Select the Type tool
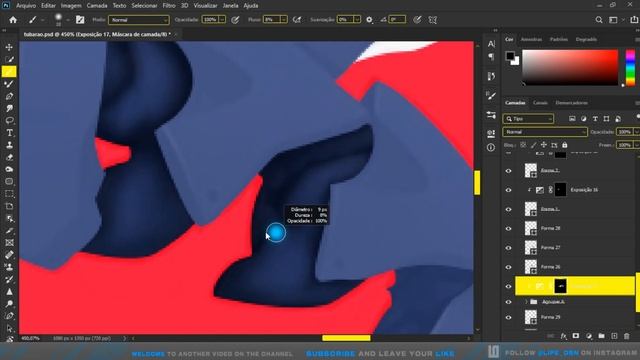Image resolution: width=640 pixels, height=360 pixels. point(9,133)
